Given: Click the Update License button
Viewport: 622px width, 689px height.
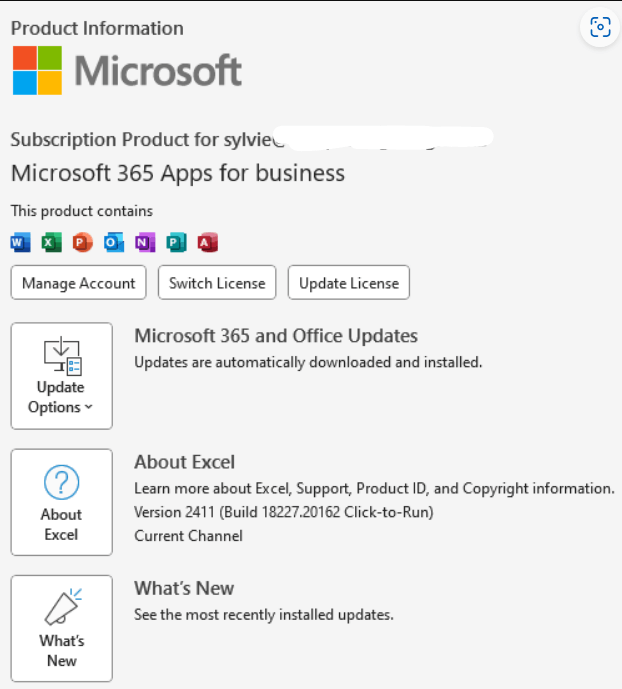Looking at the screenshot, I should 349,283.
